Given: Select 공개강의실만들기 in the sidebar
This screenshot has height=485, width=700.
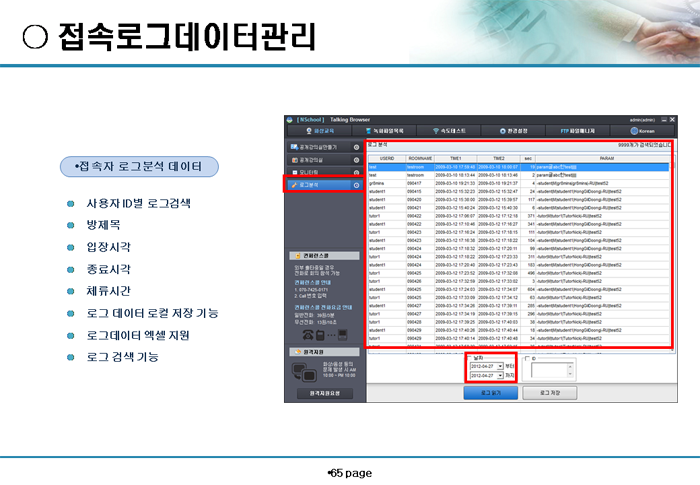Looking at the screenshot, I should [x=324, y=147].
